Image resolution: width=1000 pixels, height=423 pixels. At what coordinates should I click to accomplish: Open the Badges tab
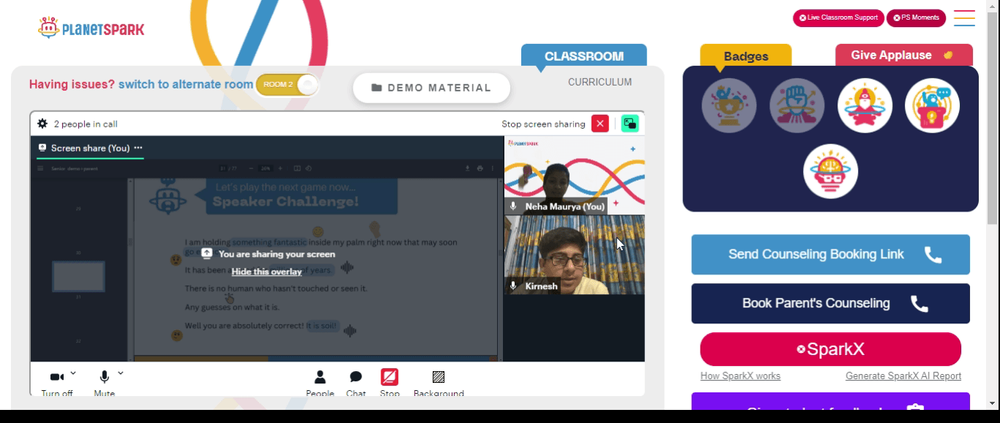click(x=746, y=56)
